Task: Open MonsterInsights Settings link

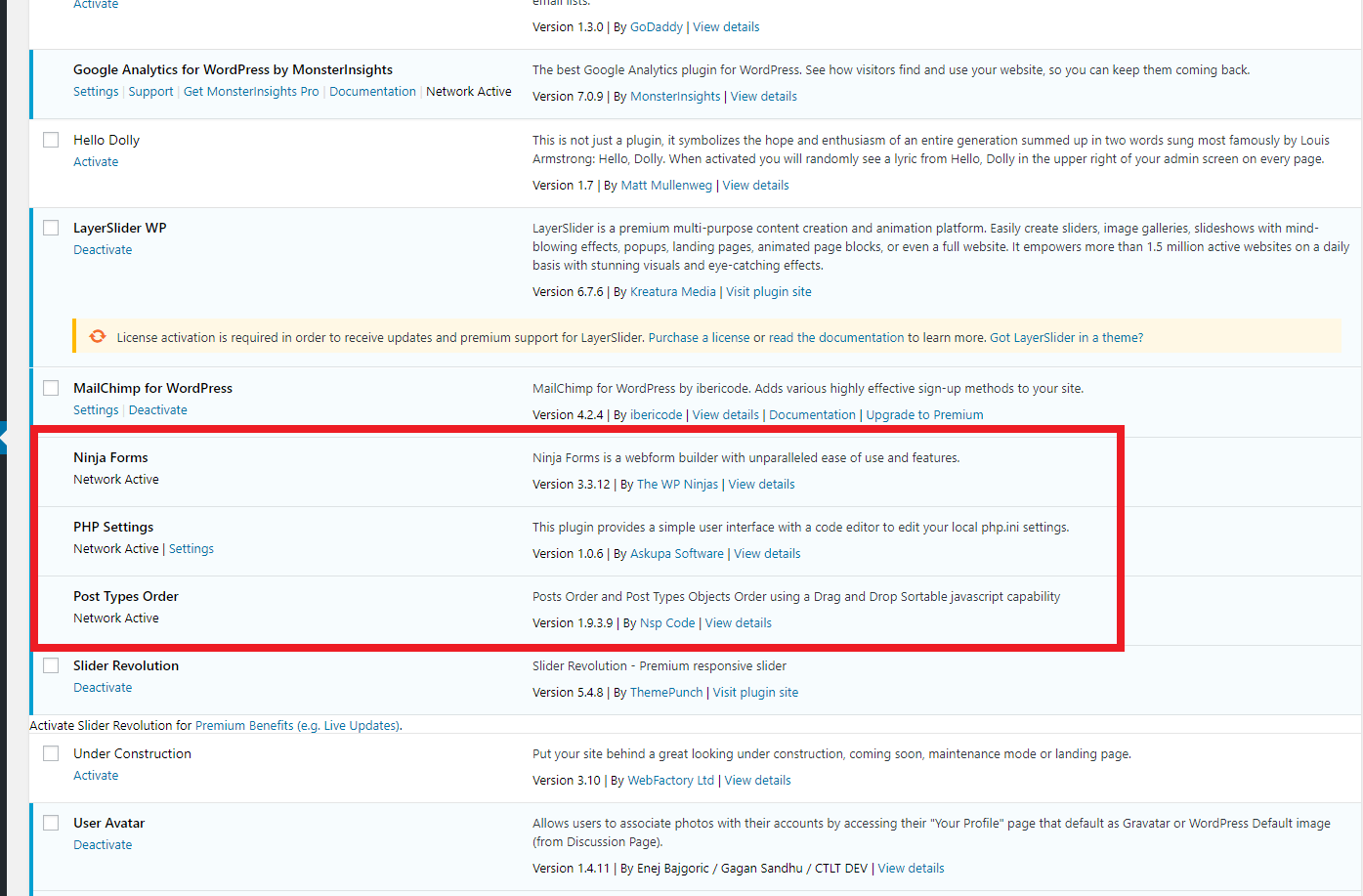Action: [96, 91]
